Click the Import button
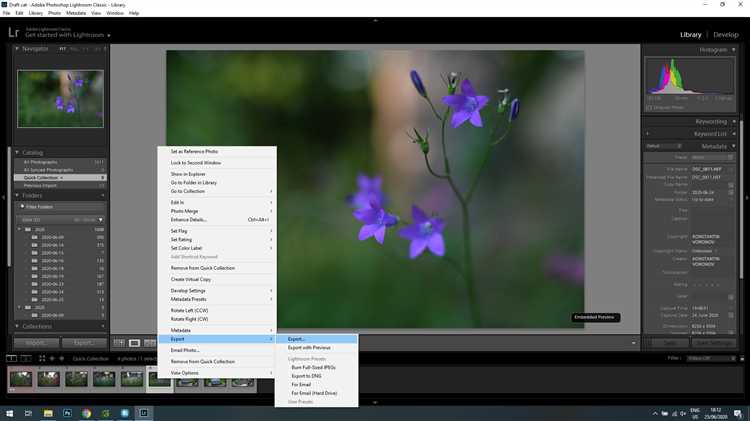 tap(36, 343)
